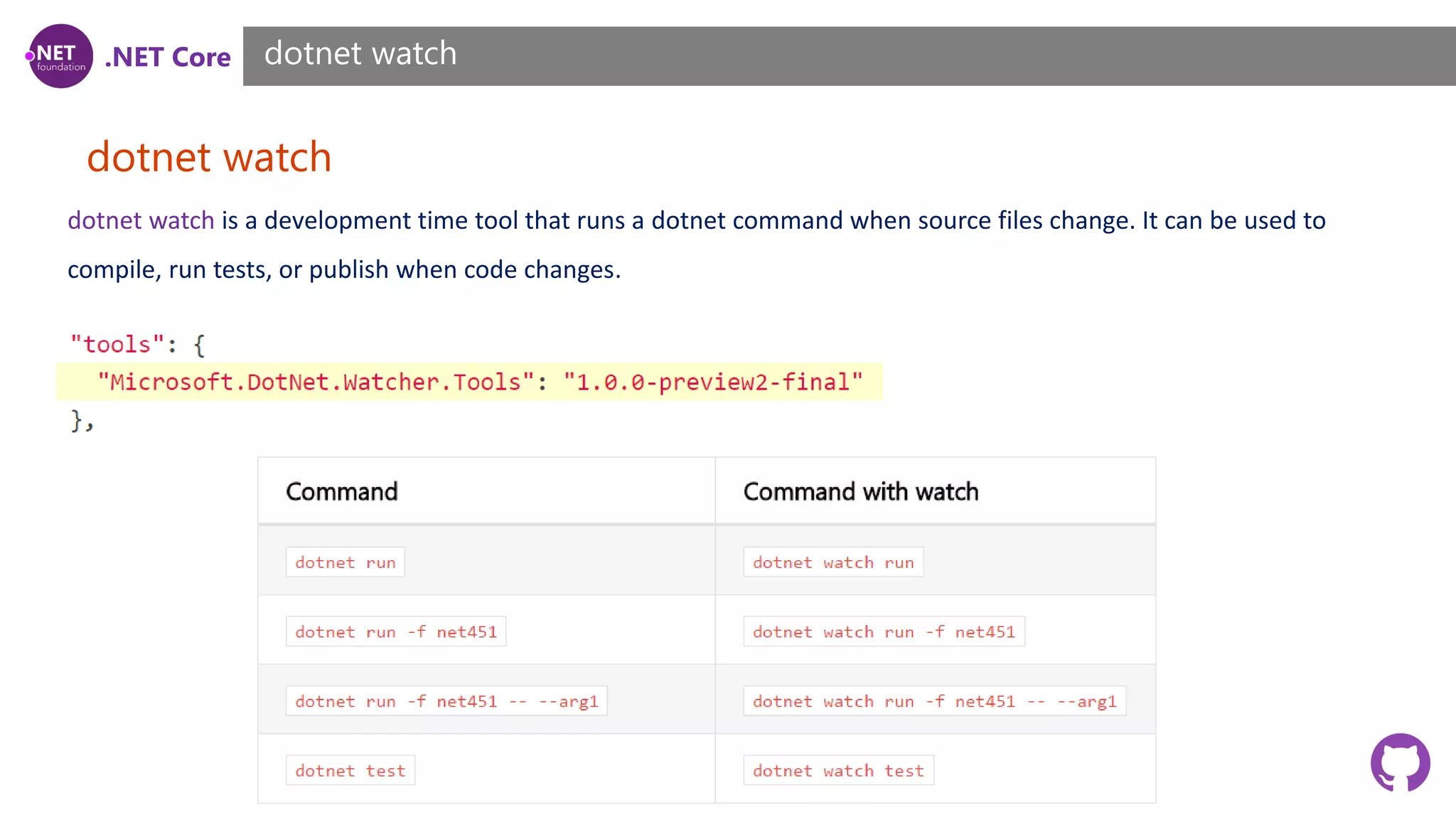Click 'dotnet run -f net451' code snippet
The image size is (1456, 819).
395,631
